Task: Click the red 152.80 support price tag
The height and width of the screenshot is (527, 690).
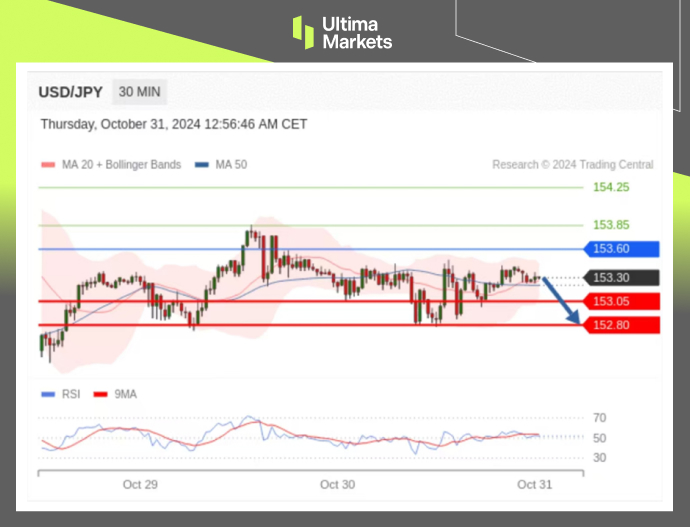Action: tap(621, 326)
